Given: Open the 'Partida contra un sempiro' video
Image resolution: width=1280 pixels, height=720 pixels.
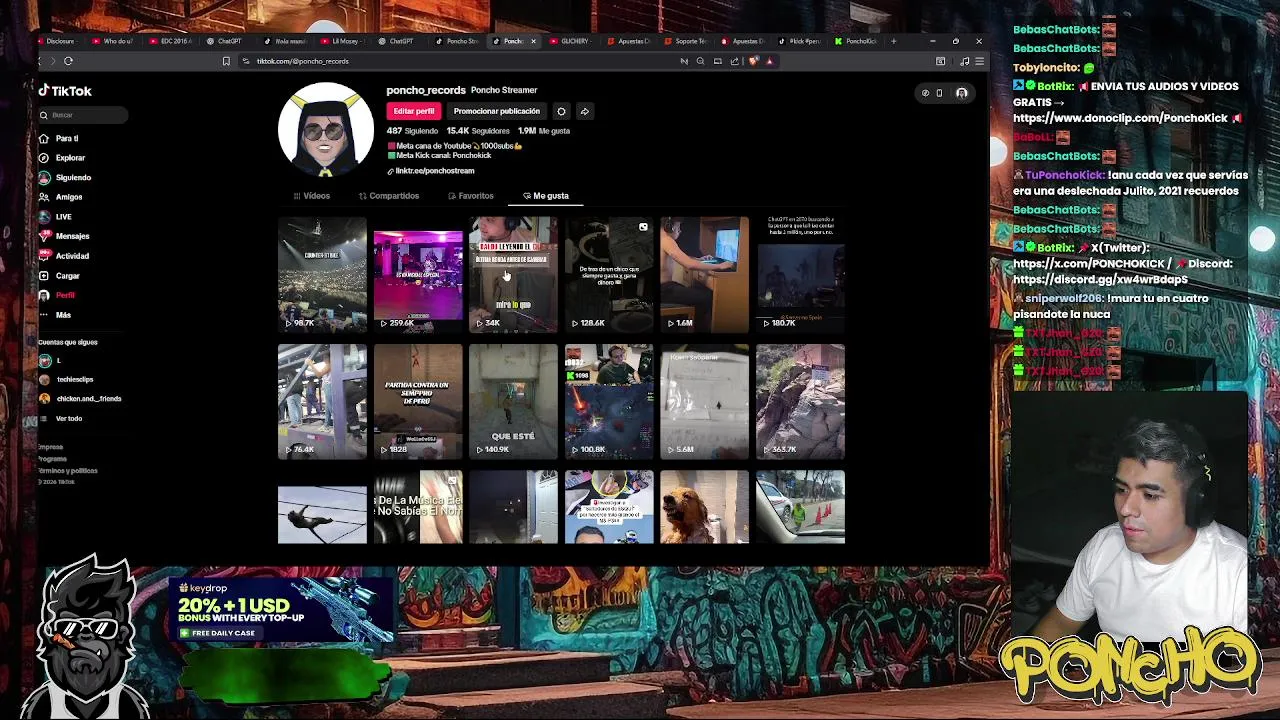Looking at the screenshot, I should click(418, 401).
